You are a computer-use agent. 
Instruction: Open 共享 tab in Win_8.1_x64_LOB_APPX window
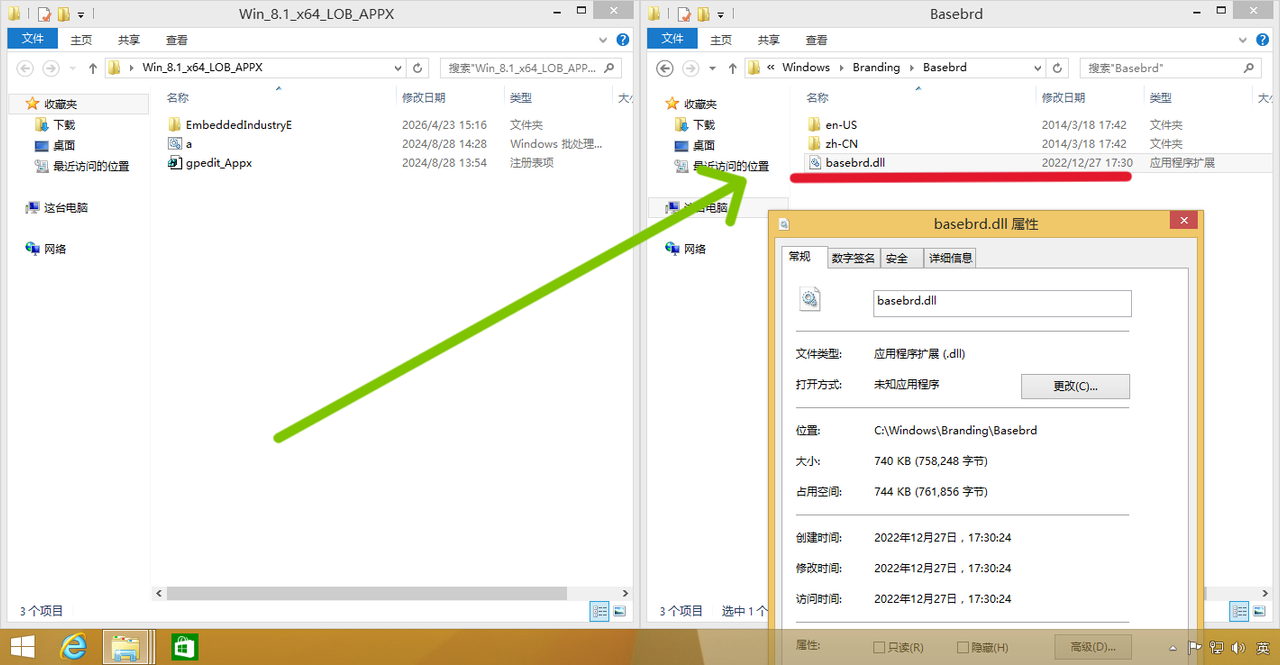129,40
